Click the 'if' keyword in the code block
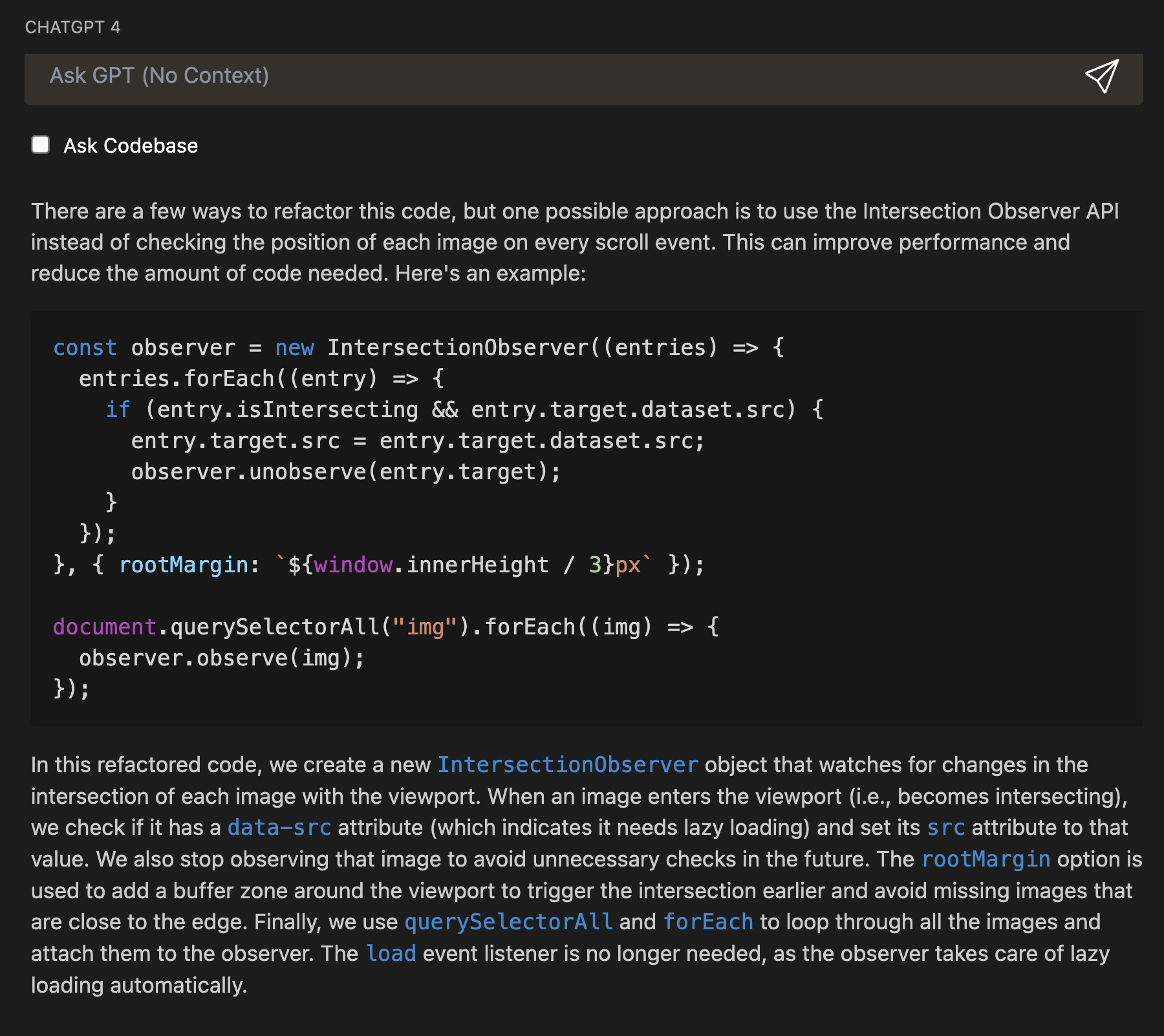1164x1036 pixels. click(x=118, y=410)
